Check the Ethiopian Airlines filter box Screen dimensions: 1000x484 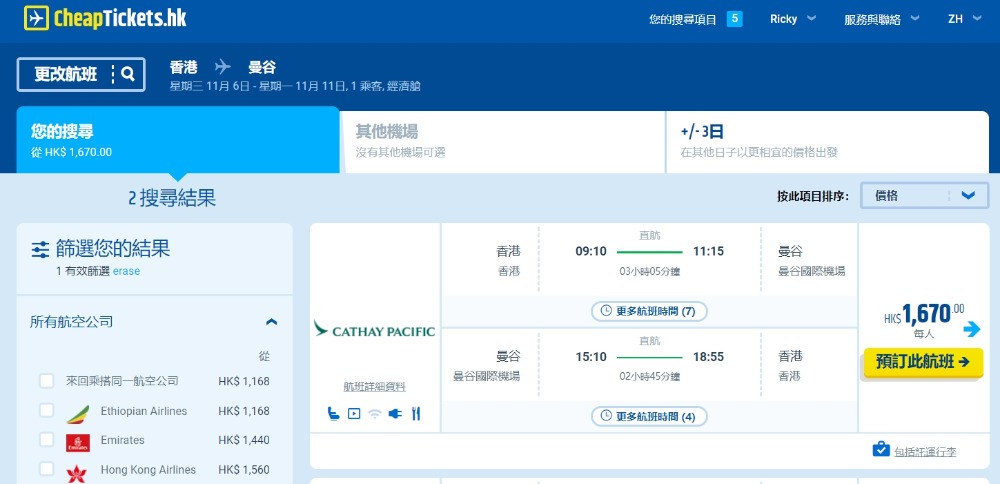tap(47, 411)
